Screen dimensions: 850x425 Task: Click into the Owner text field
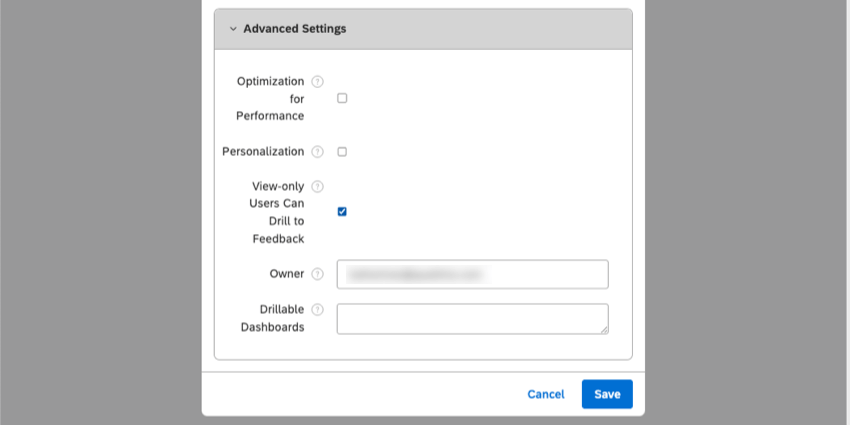tap(472, 274)
